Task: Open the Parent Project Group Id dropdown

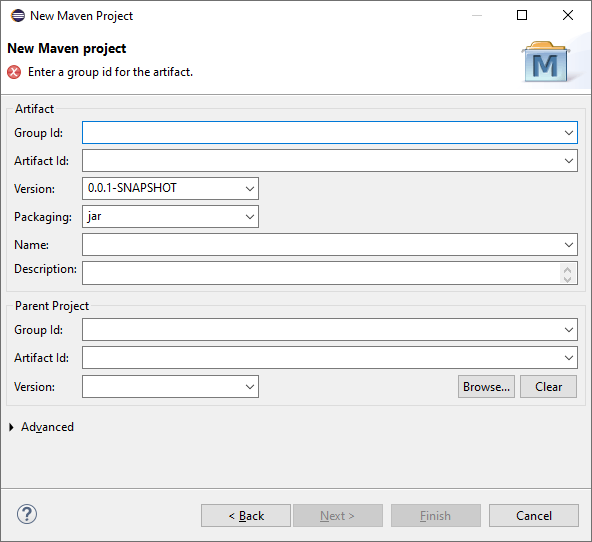Action: 569,330
